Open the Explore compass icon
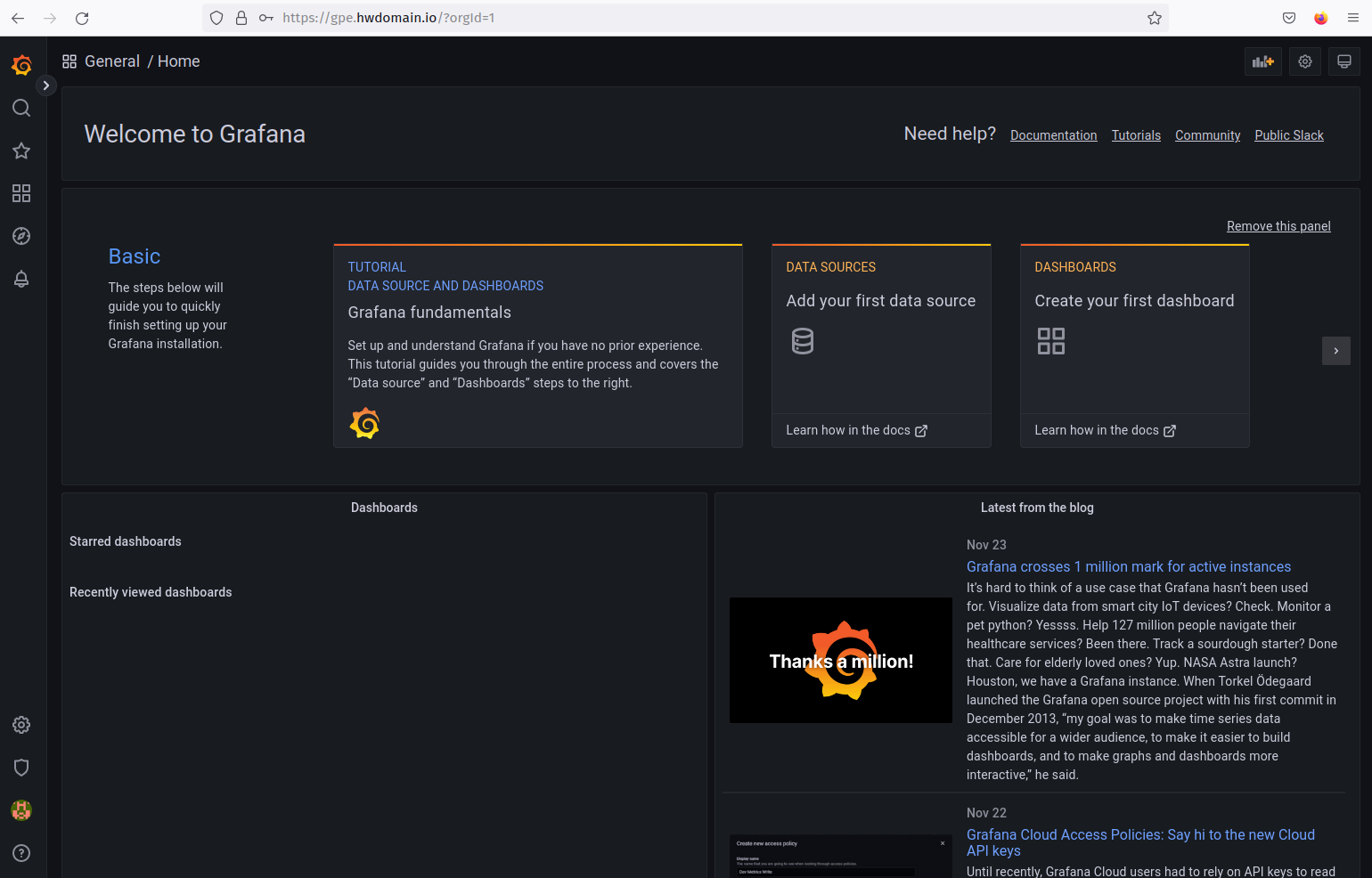Screen dimensions: 1372x878 click(x=21, y=236)
